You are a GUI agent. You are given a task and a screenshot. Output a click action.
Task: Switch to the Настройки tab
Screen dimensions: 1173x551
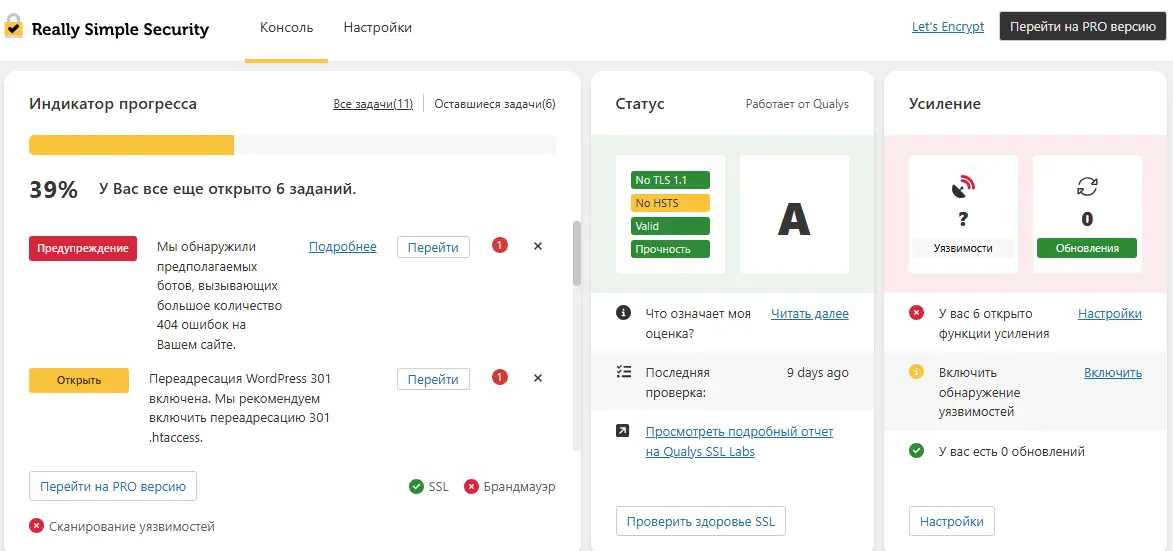(377, 28)
